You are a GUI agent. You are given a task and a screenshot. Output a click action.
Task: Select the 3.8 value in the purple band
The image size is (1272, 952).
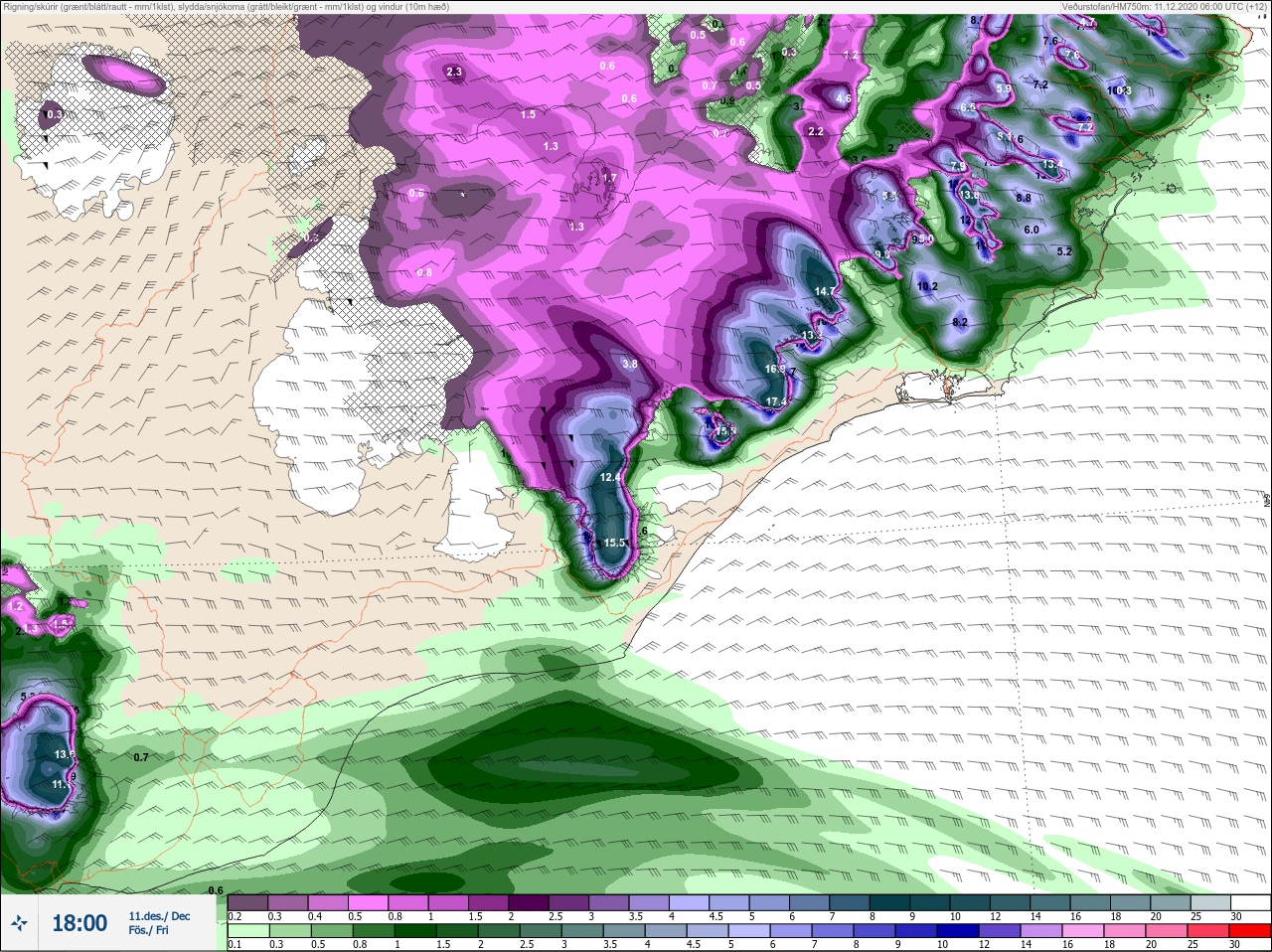(629, 364)
